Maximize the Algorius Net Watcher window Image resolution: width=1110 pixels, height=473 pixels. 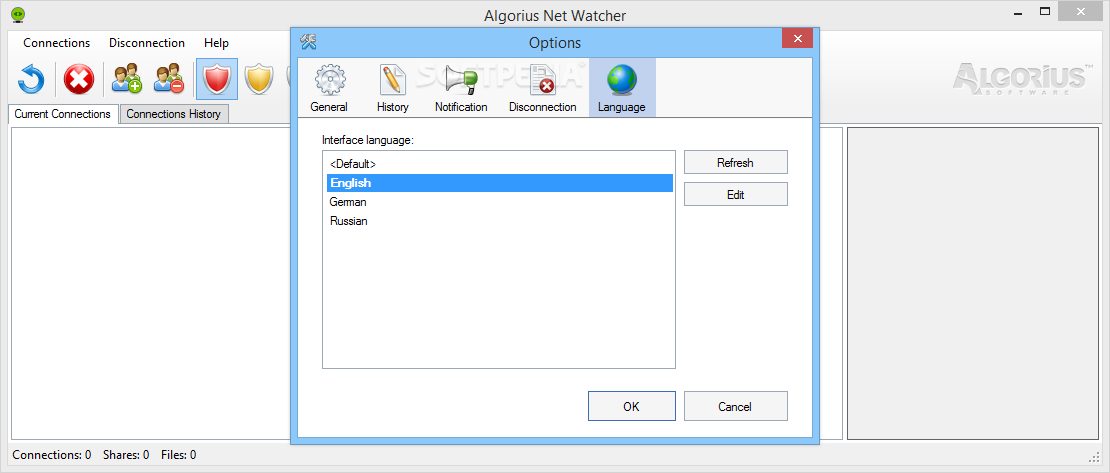pos(1045,11)
